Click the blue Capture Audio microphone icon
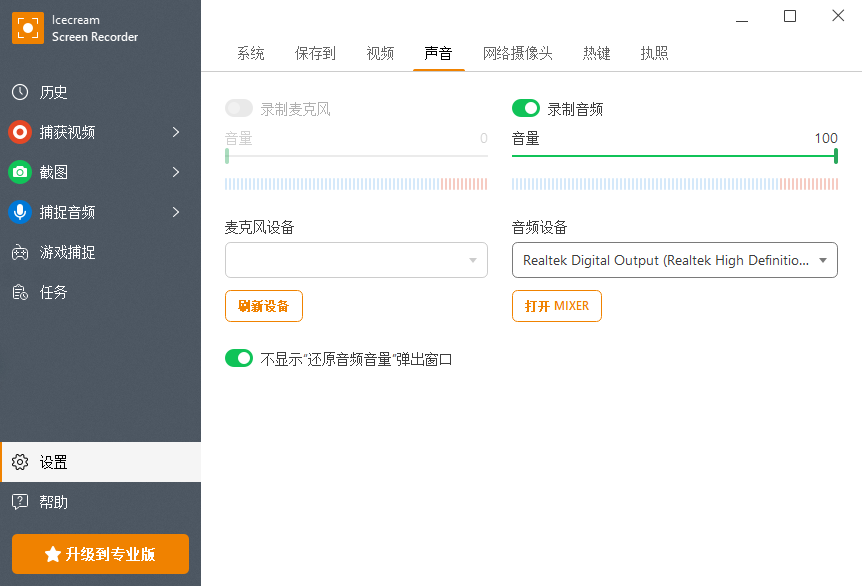 click(x=20, y=212)
